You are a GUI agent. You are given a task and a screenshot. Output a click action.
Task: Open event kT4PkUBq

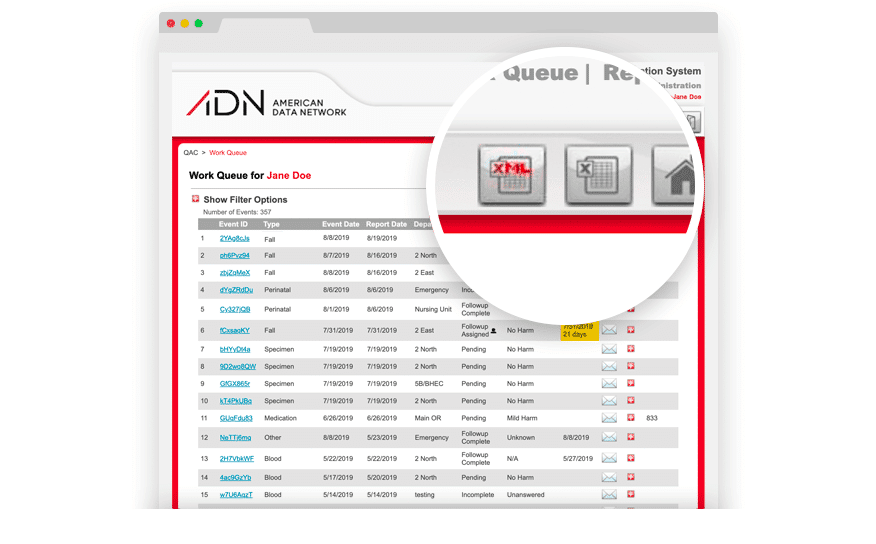coord(236,401)
